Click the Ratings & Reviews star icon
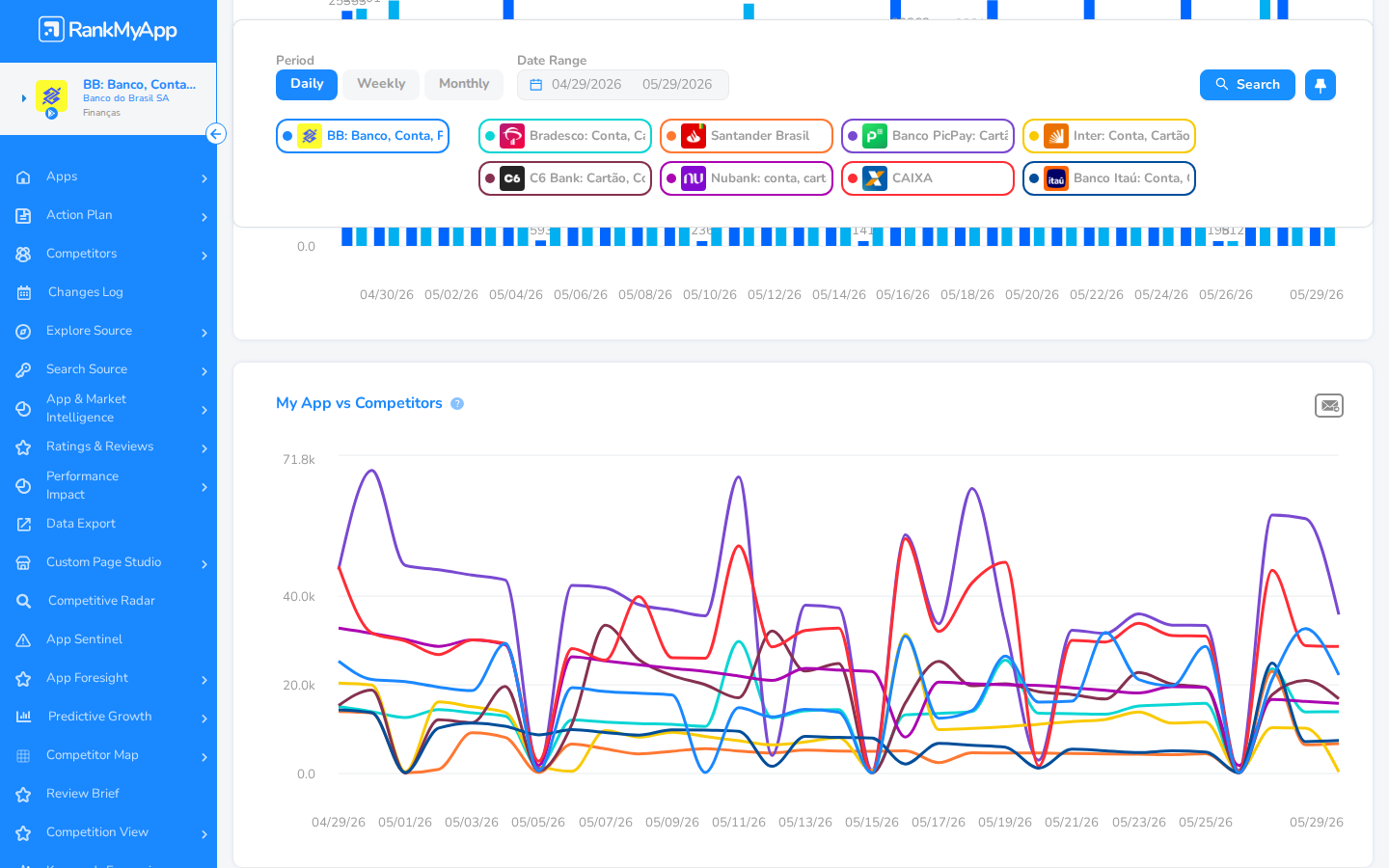The image size is (1389, 868). (23, 448)
